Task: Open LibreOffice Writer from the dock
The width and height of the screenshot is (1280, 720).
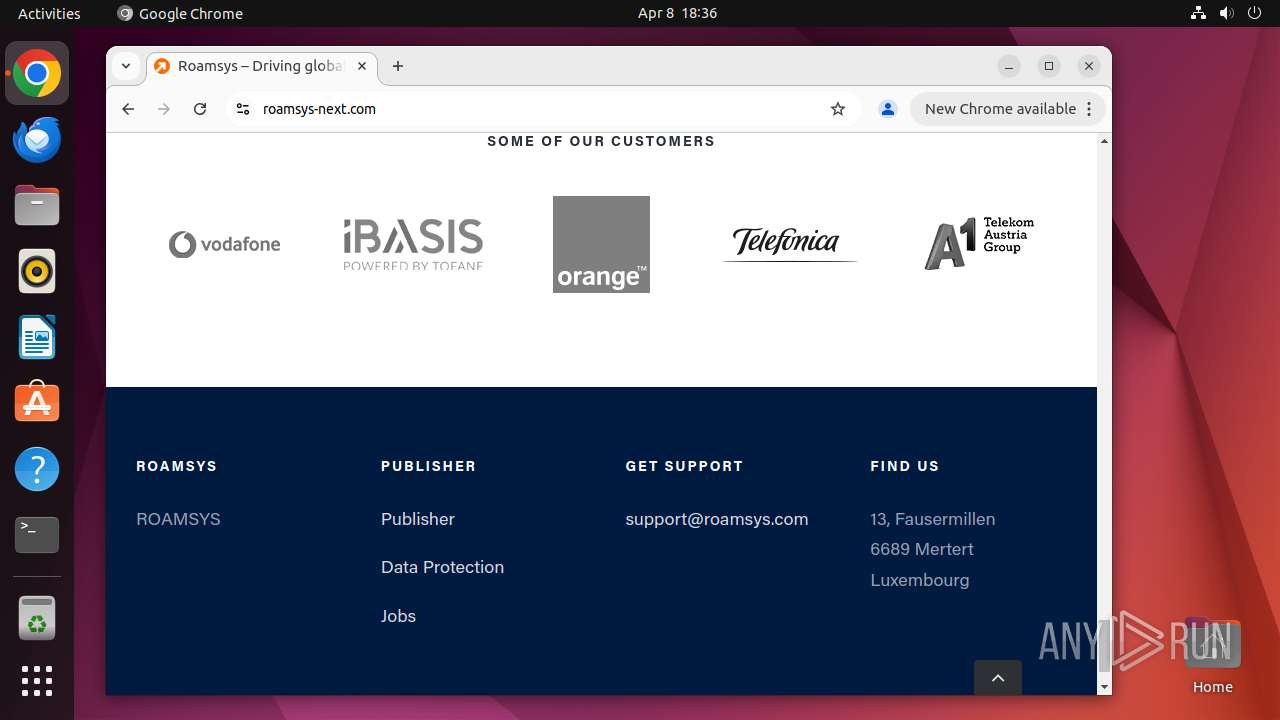Action: [x=37, y=337]
